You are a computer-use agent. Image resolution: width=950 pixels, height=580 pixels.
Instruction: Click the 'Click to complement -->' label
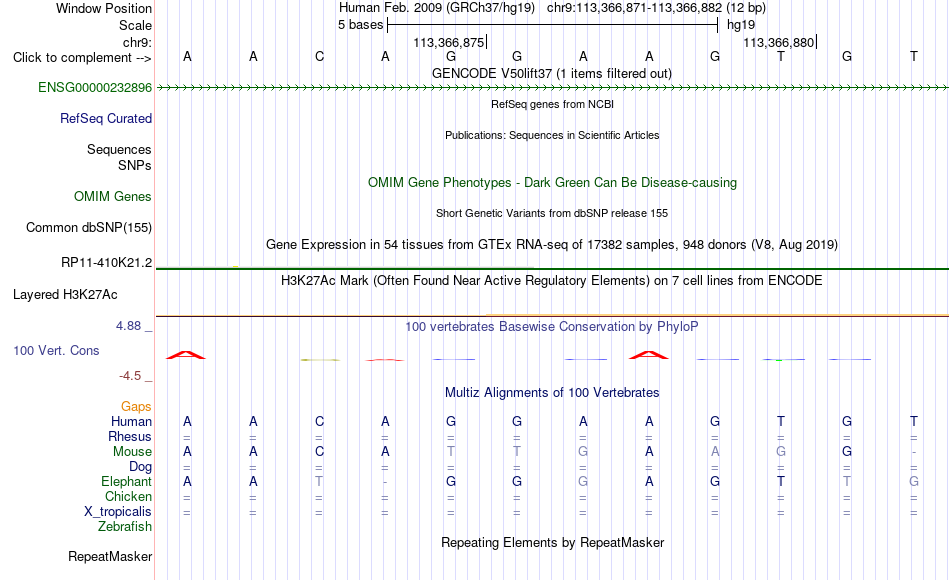tap(82, 58)
